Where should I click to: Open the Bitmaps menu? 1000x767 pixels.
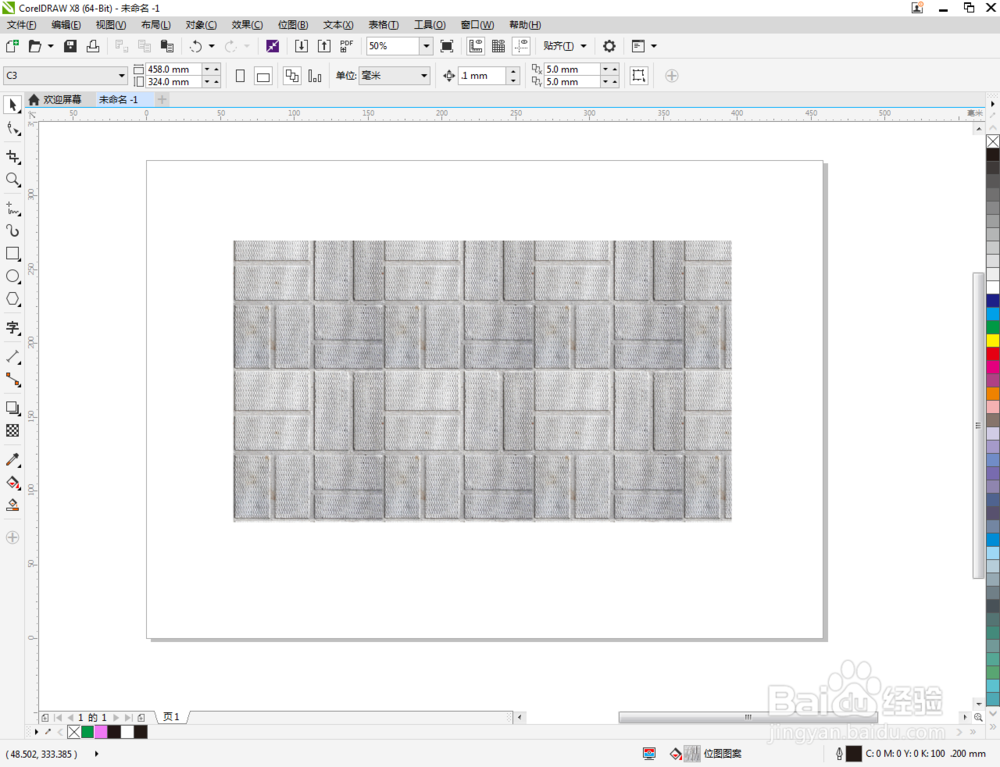tap(293, 25)
